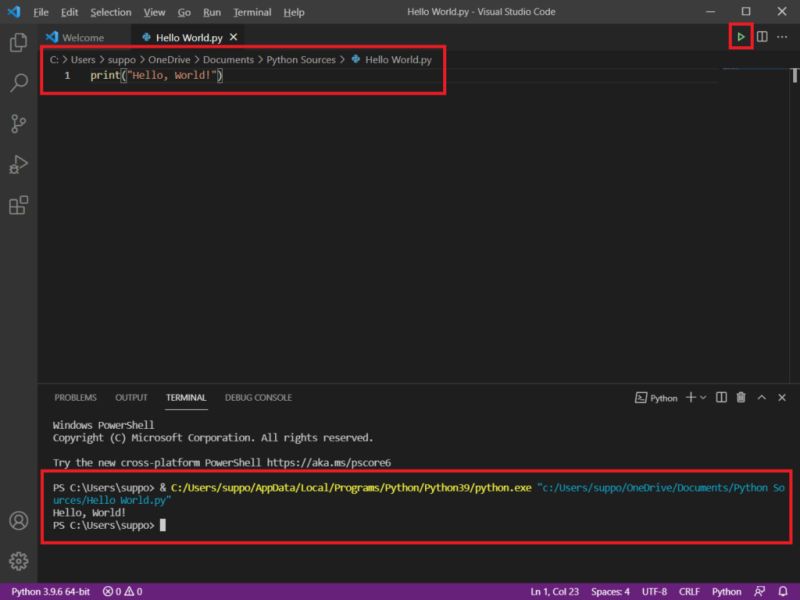Screen dimensions: 800x600
Task: Maximize the terminal panel with chevron
Action: click(761, 397)
